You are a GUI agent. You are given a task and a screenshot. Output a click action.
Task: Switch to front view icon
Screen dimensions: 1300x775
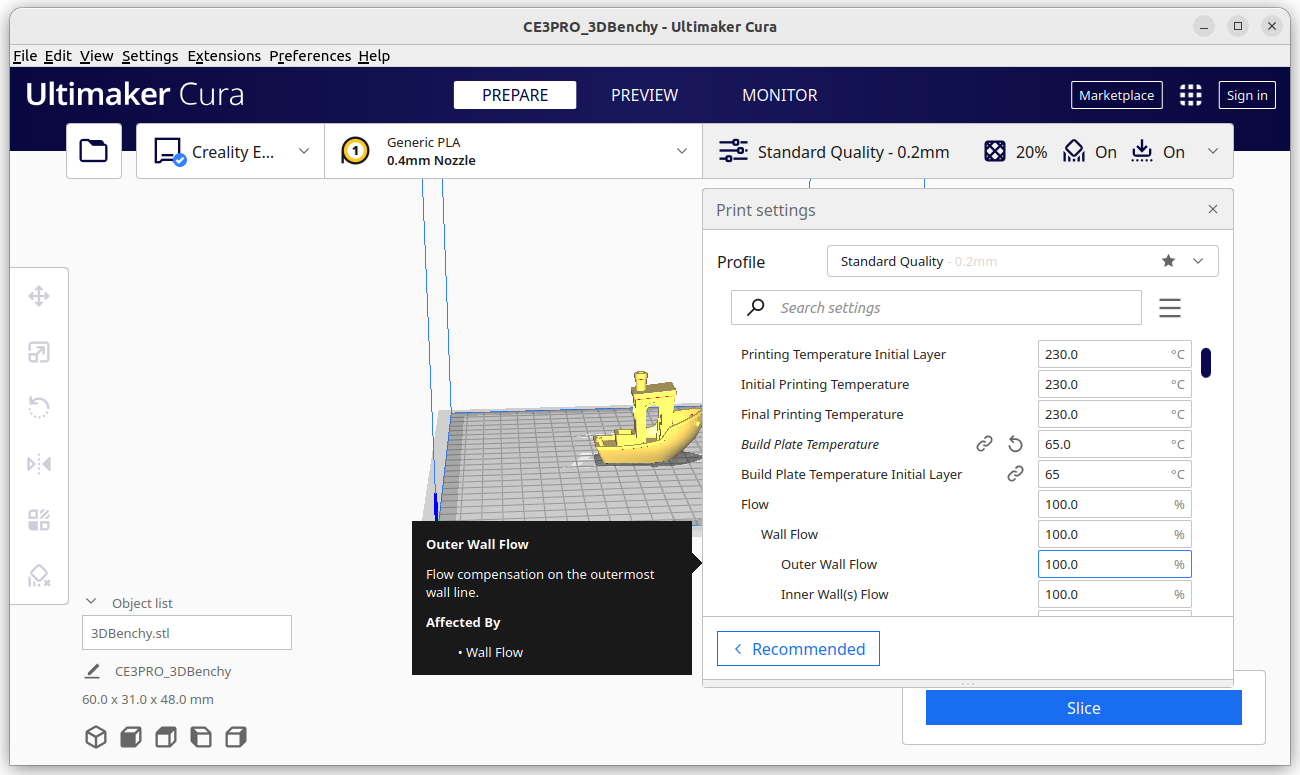(131, 737)
